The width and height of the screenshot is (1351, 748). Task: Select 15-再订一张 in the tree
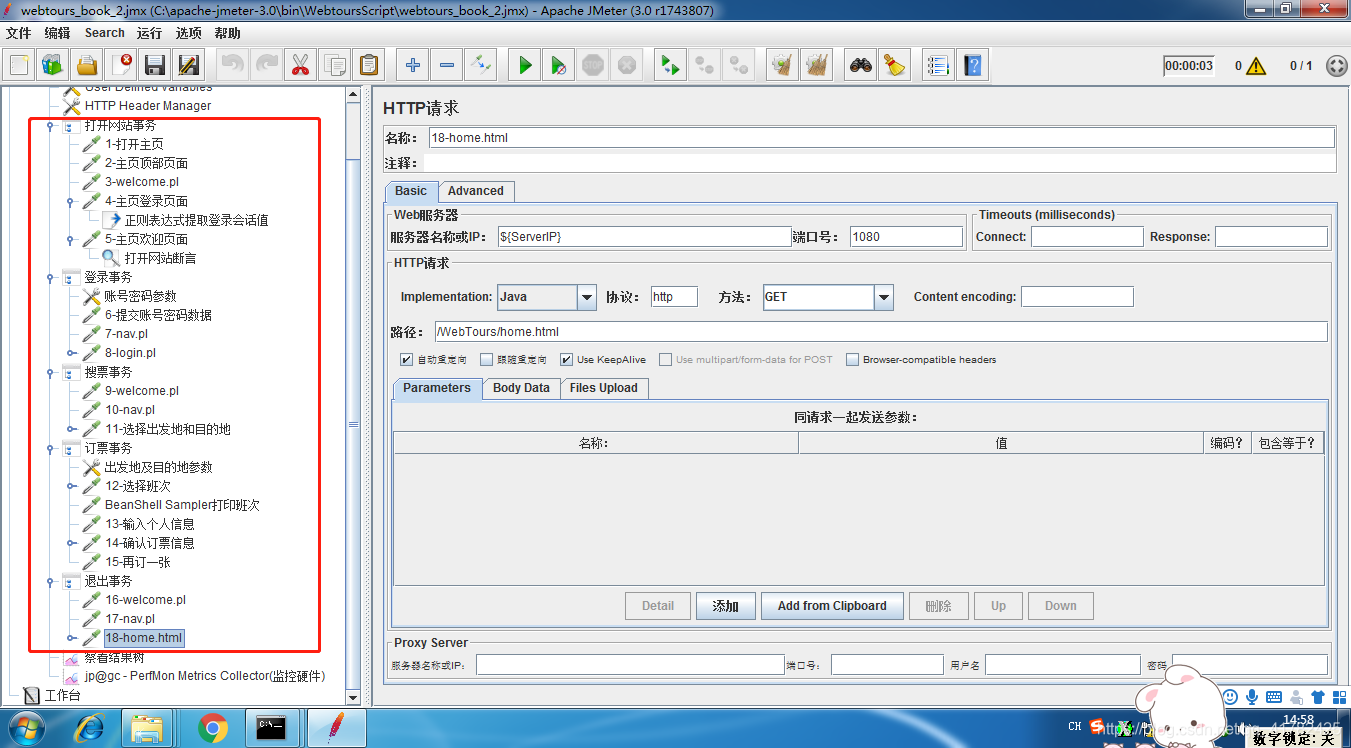coord(138,562)
